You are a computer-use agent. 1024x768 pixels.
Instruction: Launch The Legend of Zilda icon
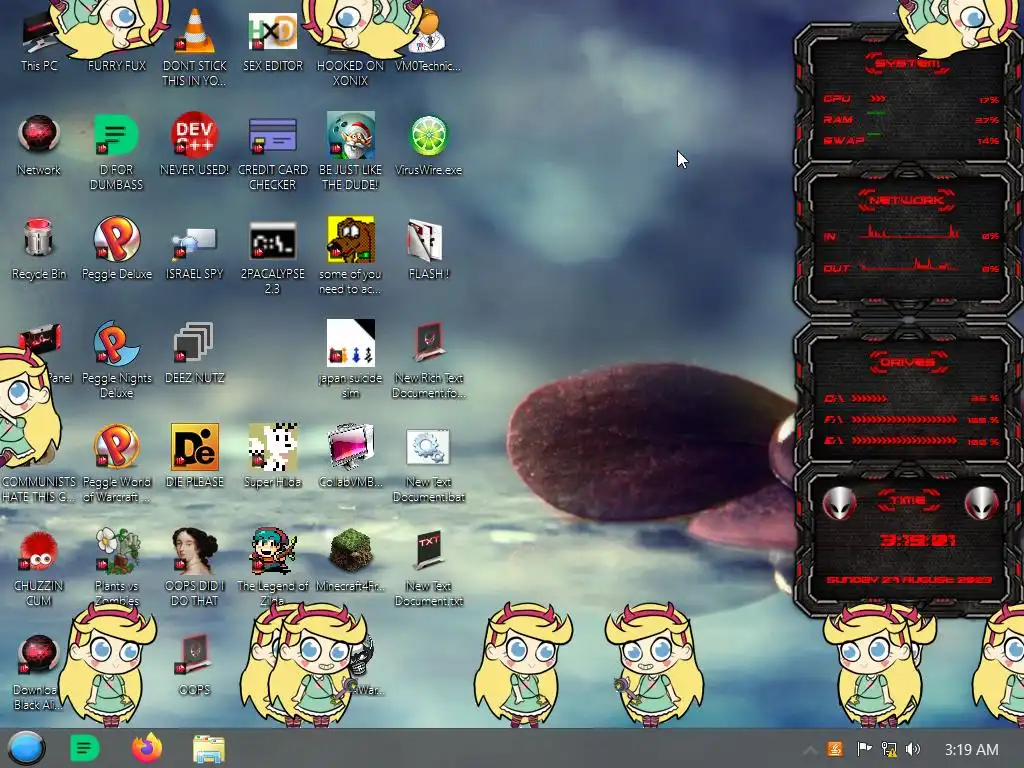click(272, 566)
